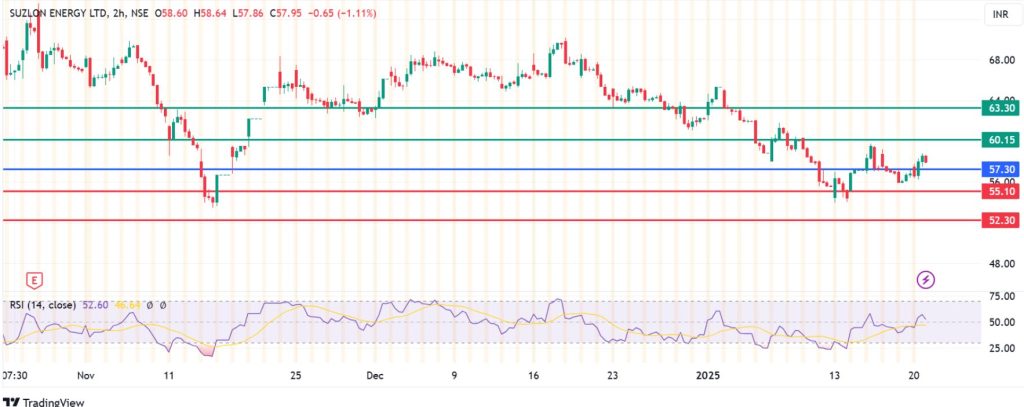Open the INR currency selector

tap(996, 15)
